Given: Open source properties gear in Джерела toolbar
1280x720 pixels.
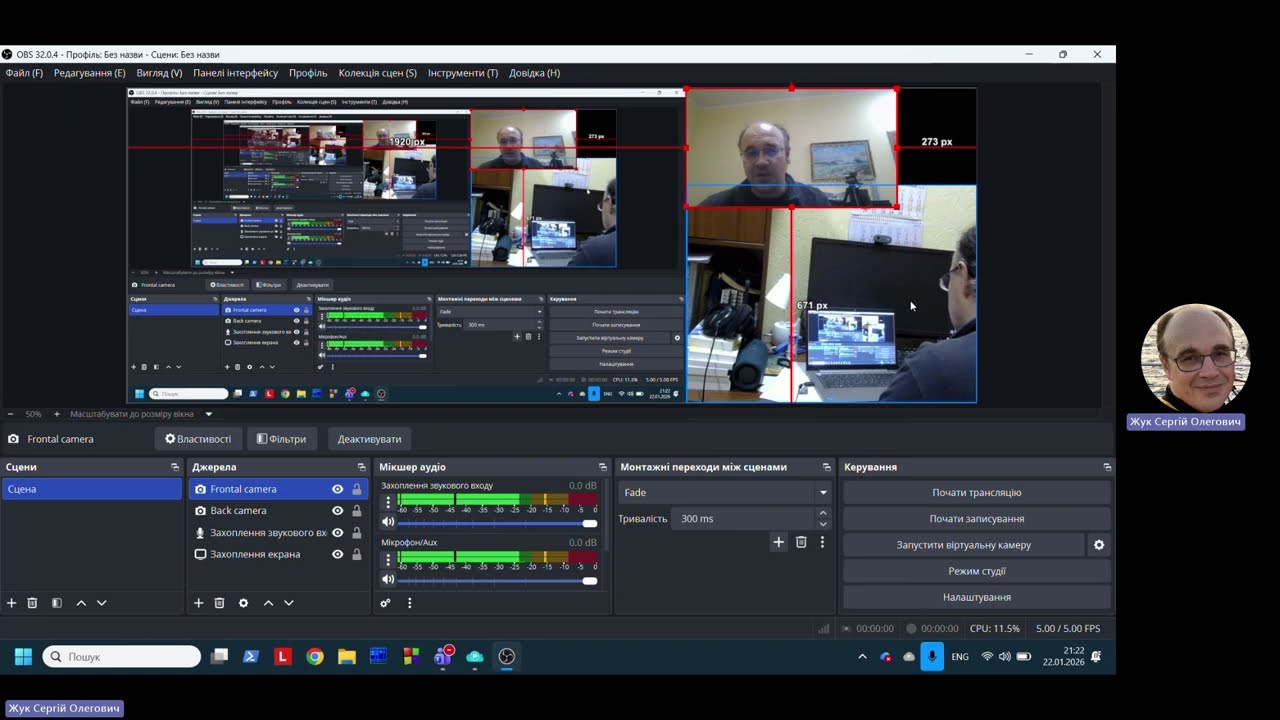Looking at the screenshot, I should [243, 603].
